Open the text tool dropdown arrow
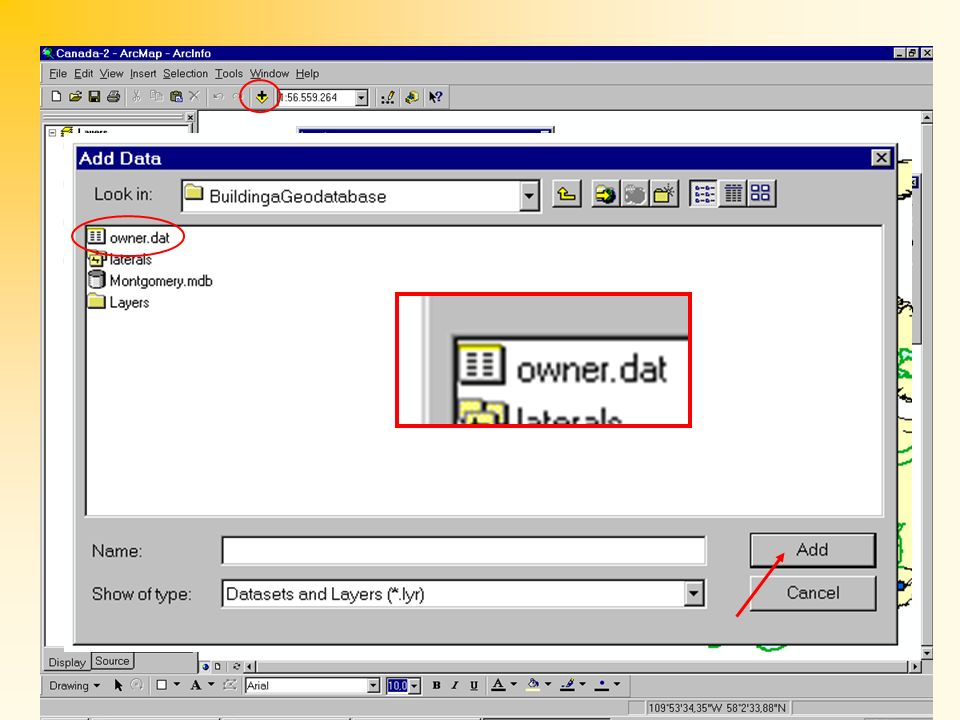The width and height of the screenshot is (960, 720). pos(211,684)
